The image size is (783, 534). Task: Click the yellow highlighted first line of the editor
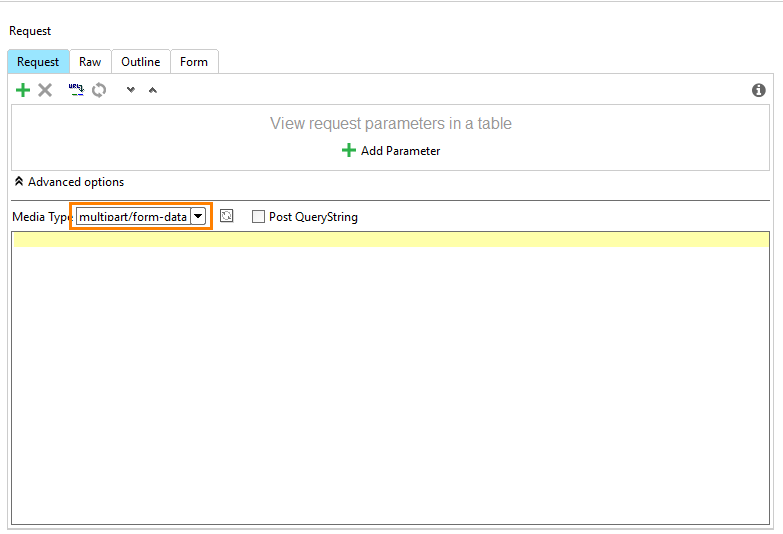point(391,240)
